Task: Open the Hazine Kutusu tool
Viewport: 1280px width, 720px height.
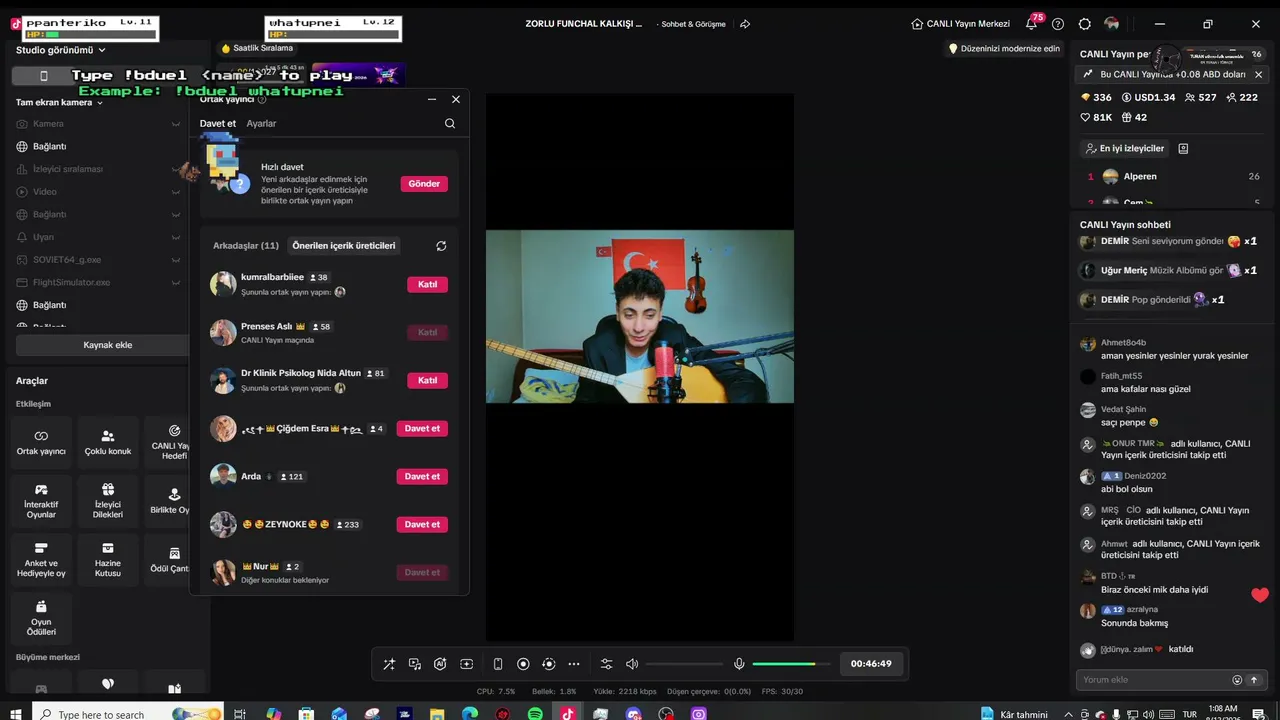Action: (108, 560)
